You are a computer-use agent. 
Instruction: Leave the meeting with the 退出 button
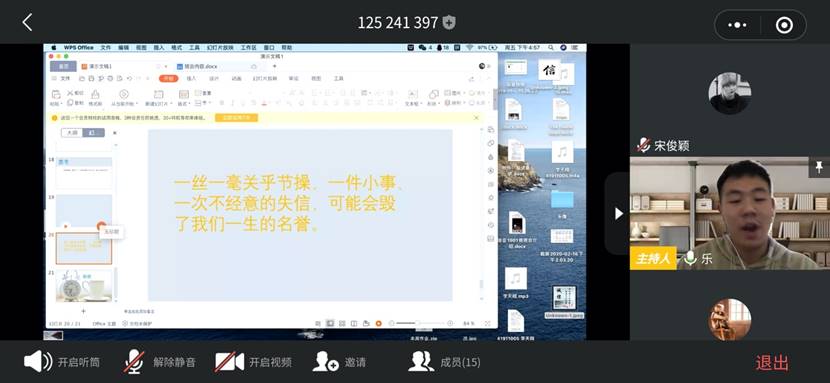pyautogui.click(x=772, y=363)
